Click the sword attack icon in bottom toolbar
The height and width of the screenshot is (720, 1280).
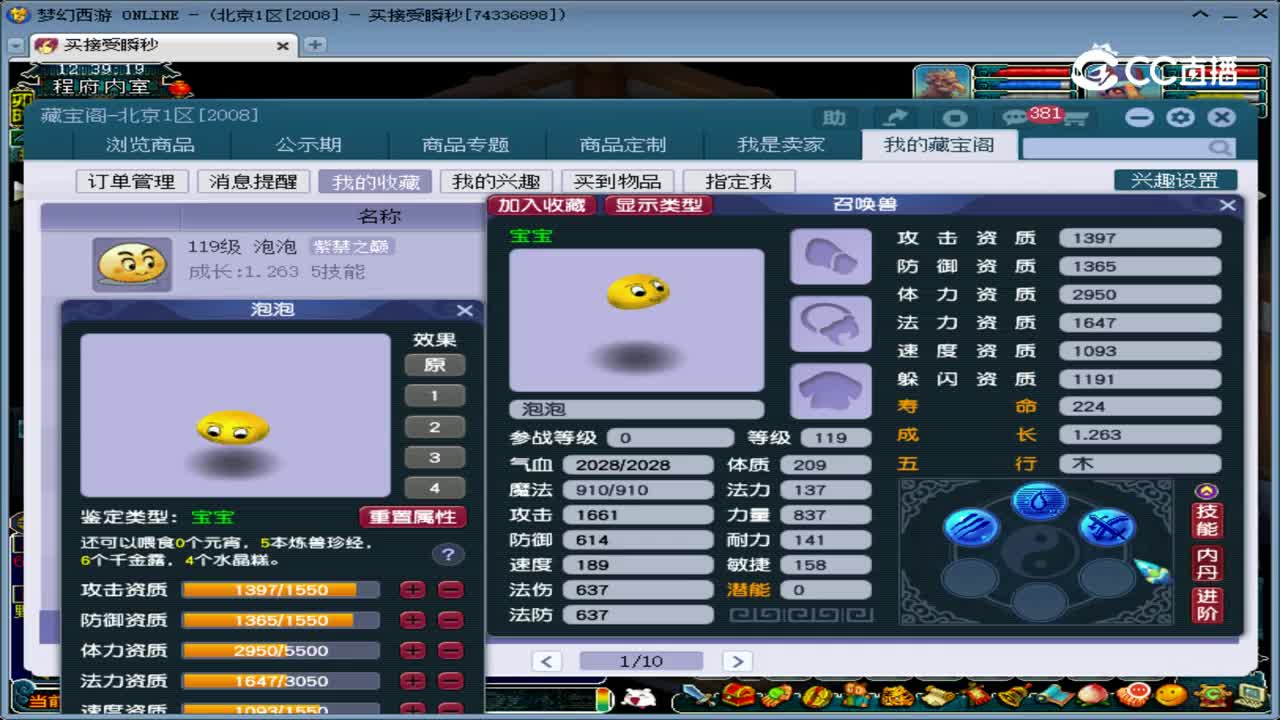[700, 695]
